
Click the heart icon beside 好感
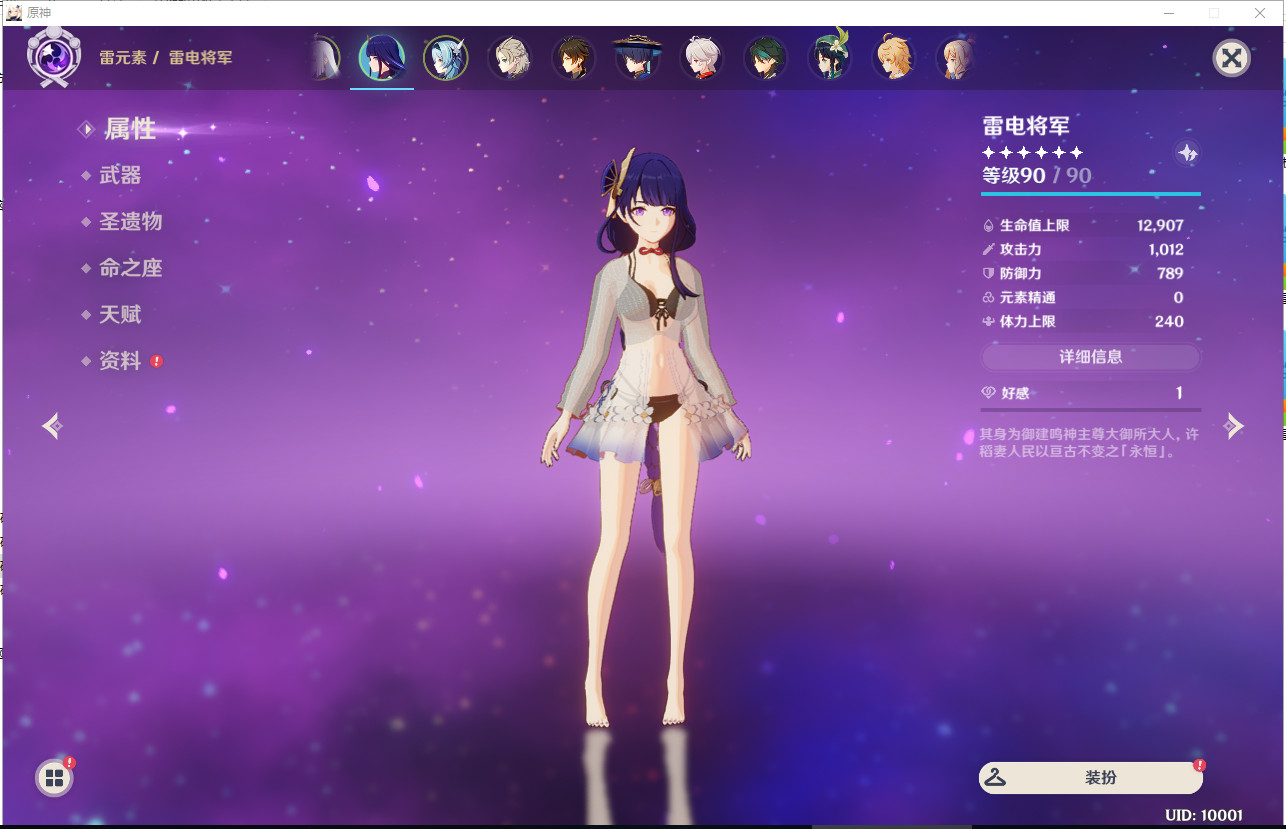[989, 394]
